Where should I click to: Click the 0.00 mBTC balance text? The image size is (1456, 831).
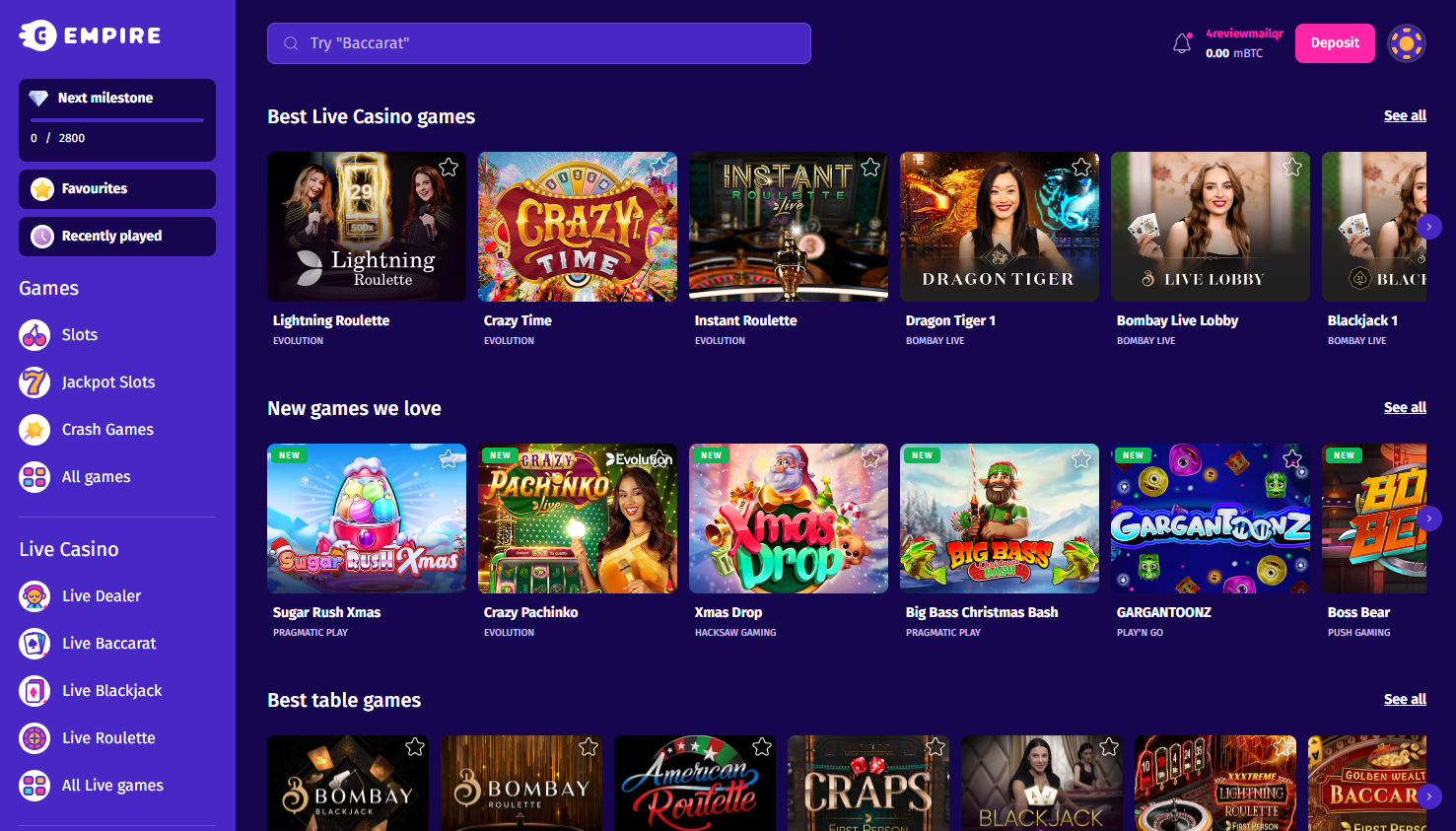pos(1234,53)
